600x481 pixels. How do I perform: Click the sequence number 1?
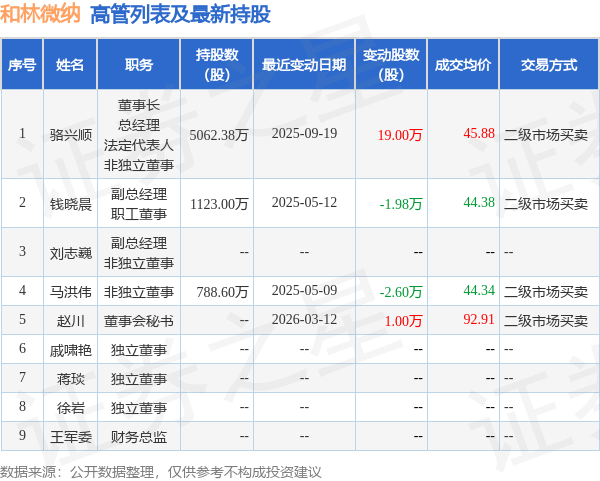(22, 134)
